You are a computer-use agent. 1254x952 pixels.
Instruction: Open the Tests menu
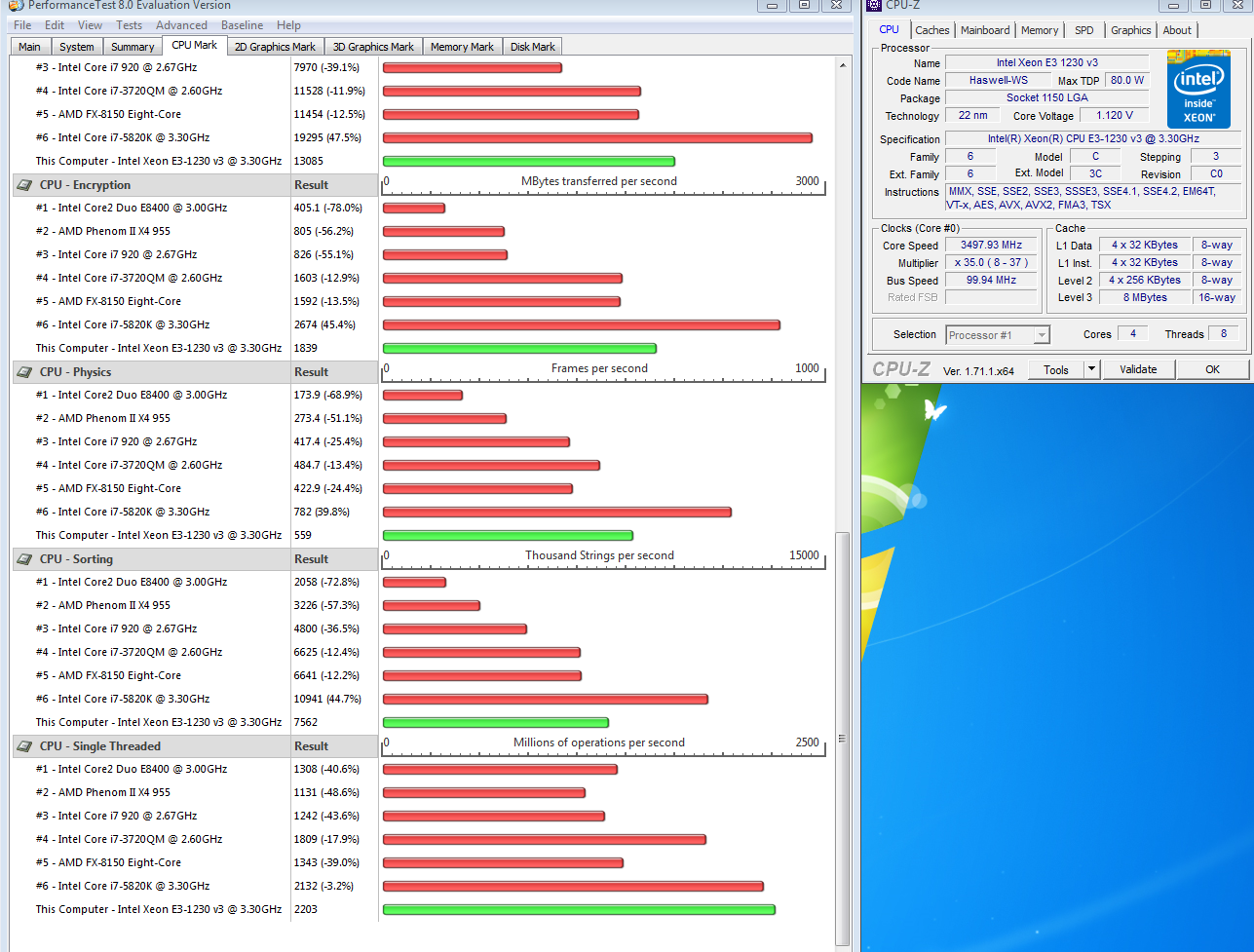(x=129, y=25)
